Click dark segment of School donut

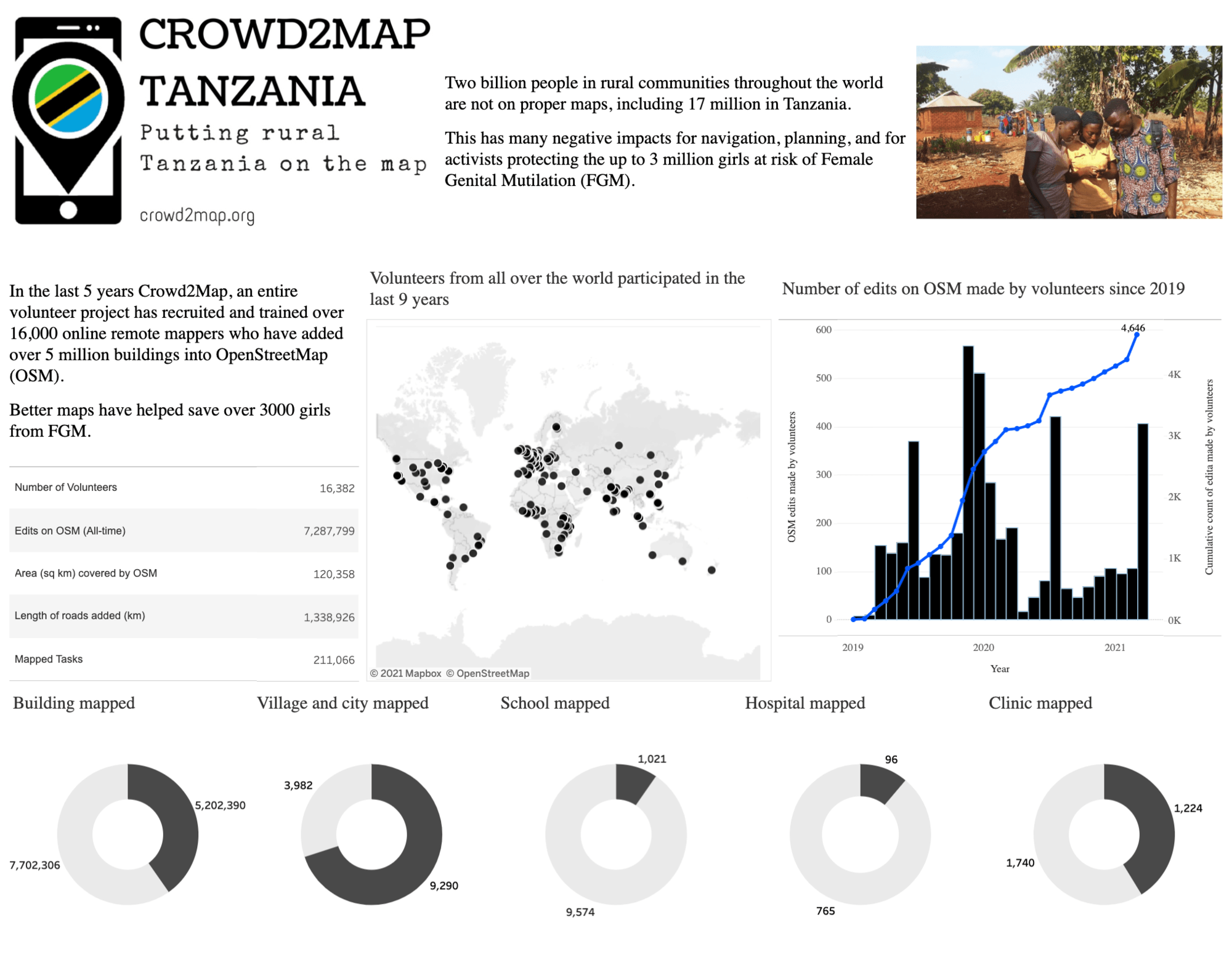coord(632,785)
